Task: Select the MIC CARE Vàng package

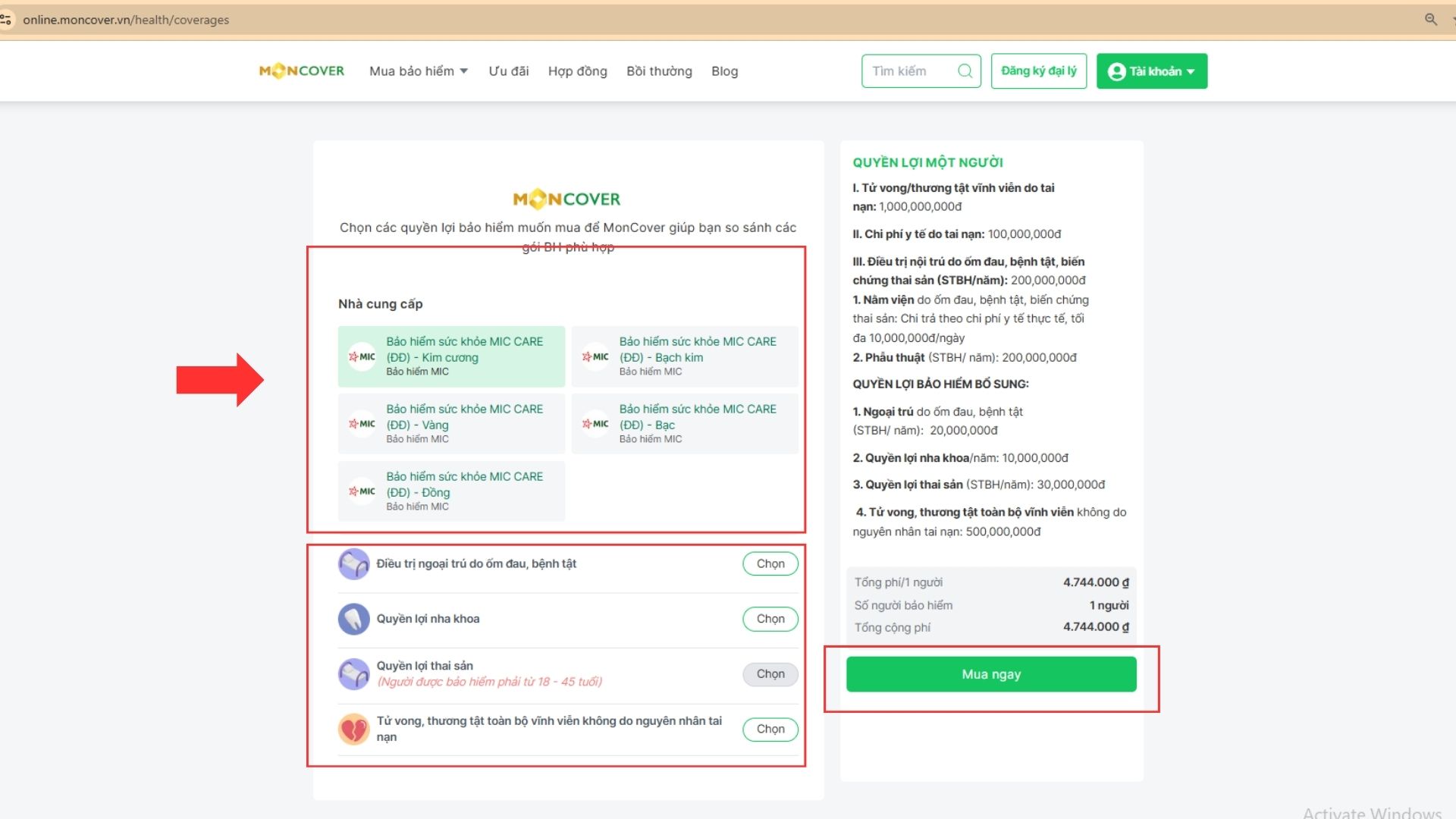Action: coord(451,424)
